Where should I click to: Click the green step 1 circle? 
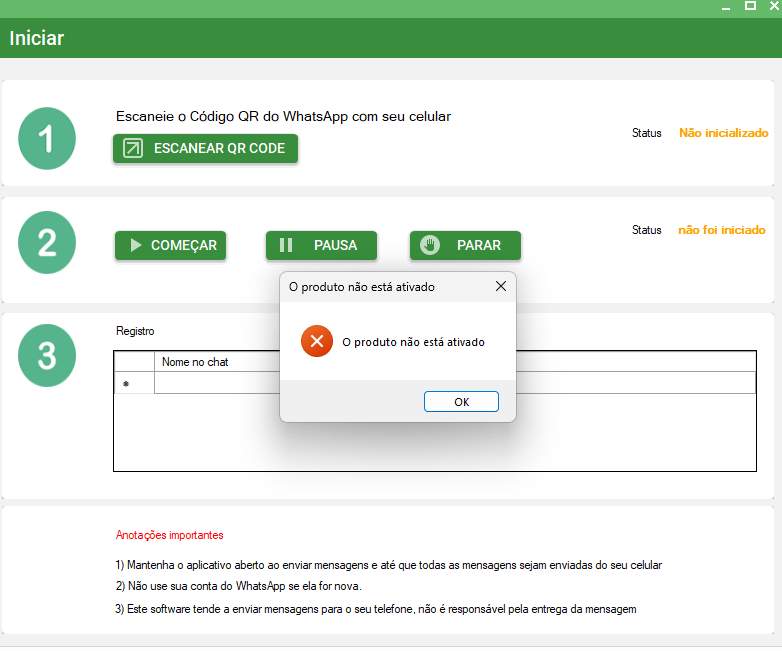click(x=47, y=138)
